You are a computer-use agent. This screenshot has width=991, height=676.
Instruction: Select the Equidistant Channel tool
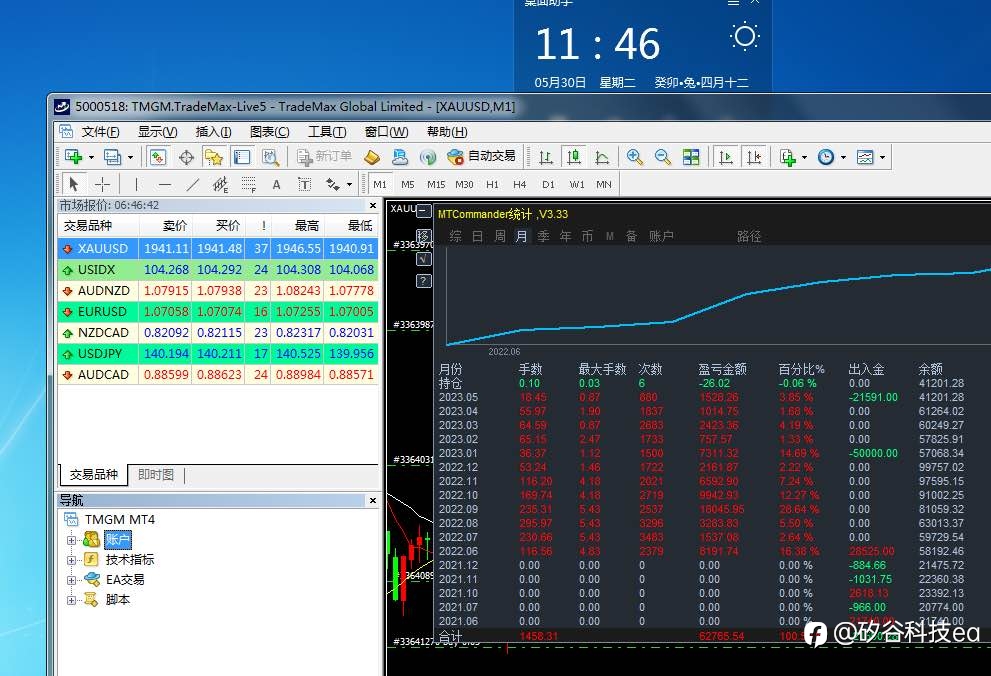coord(221,184)
